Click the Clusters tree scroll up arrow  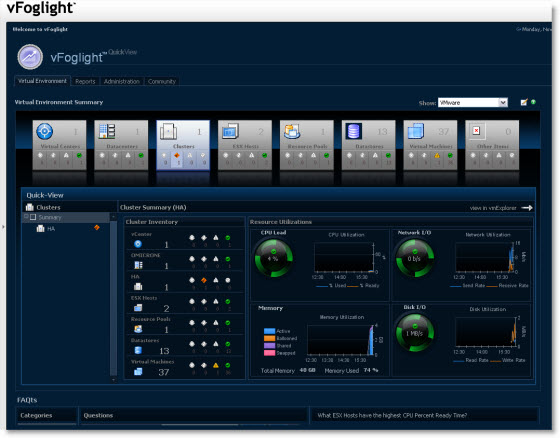114,217
